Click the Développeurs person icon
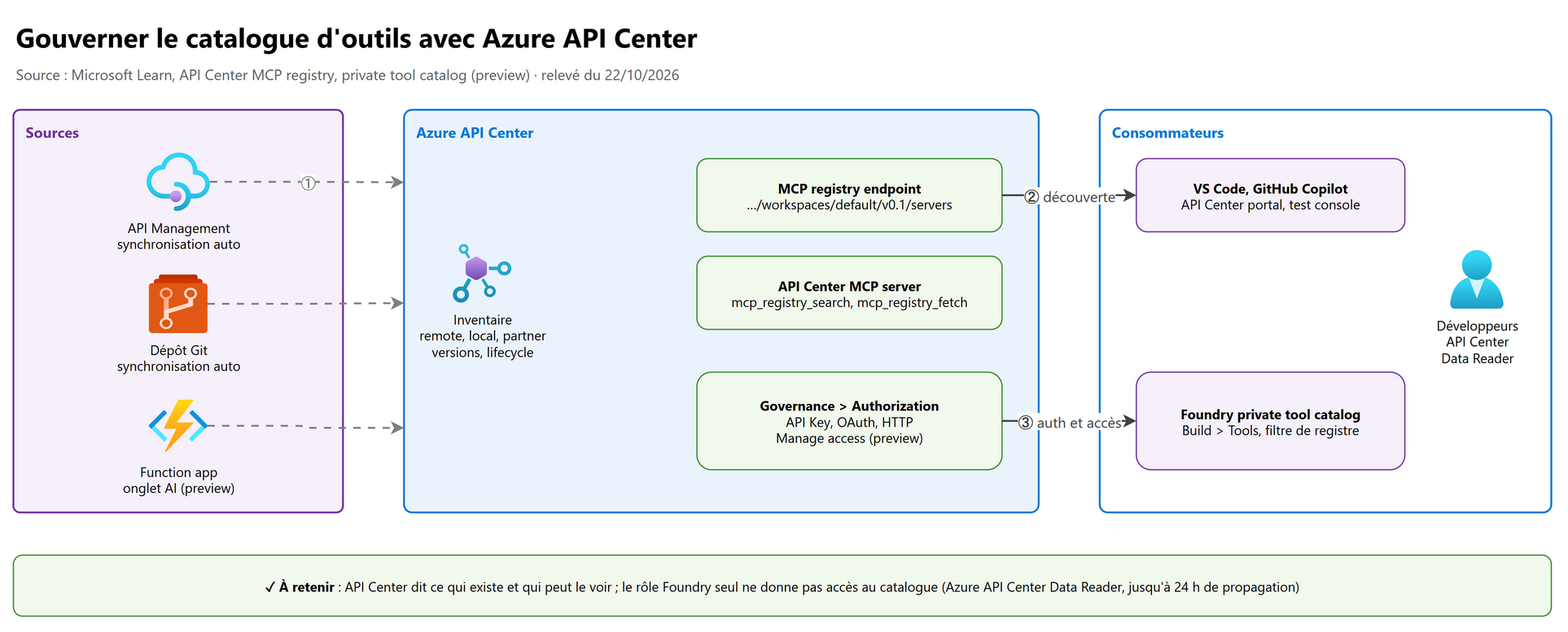The image size is (1568, 632). click(x=1477, y=279)
